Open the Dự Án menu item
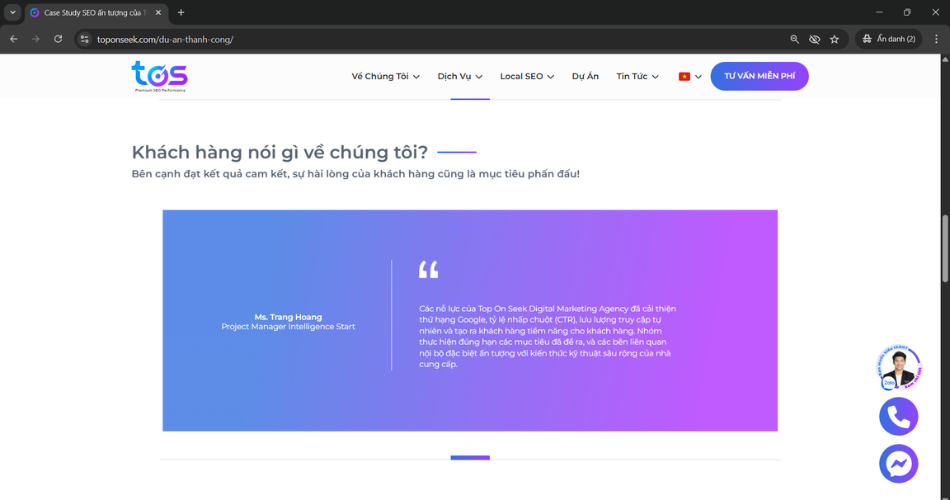The width and height of the screenshot is (950, 500). click(585, 76)
